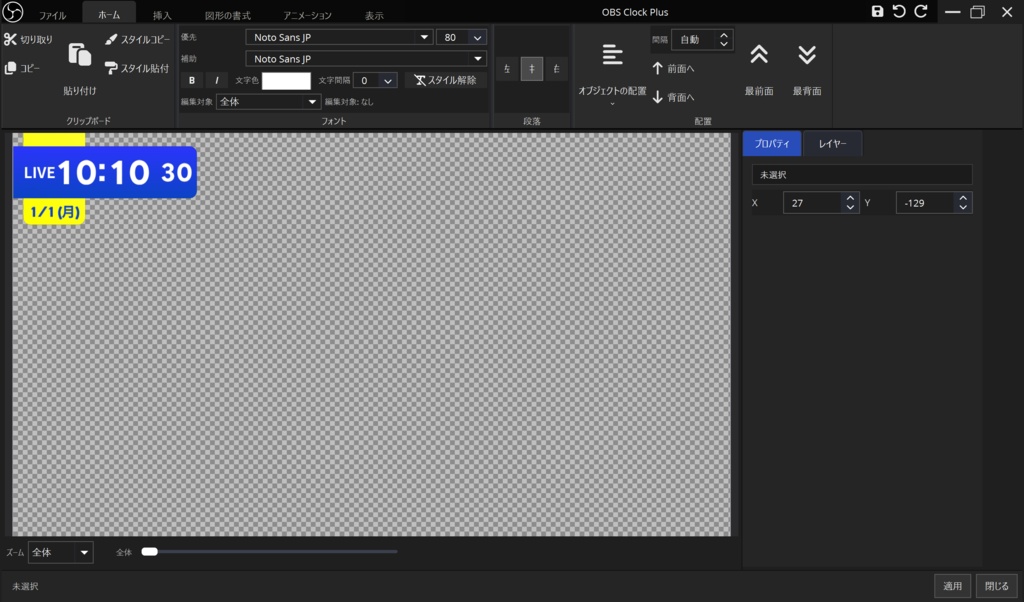Select the 1/1(月) date label on canvas
Viewport: 1024px width, 602px height.
pos(55,212)
